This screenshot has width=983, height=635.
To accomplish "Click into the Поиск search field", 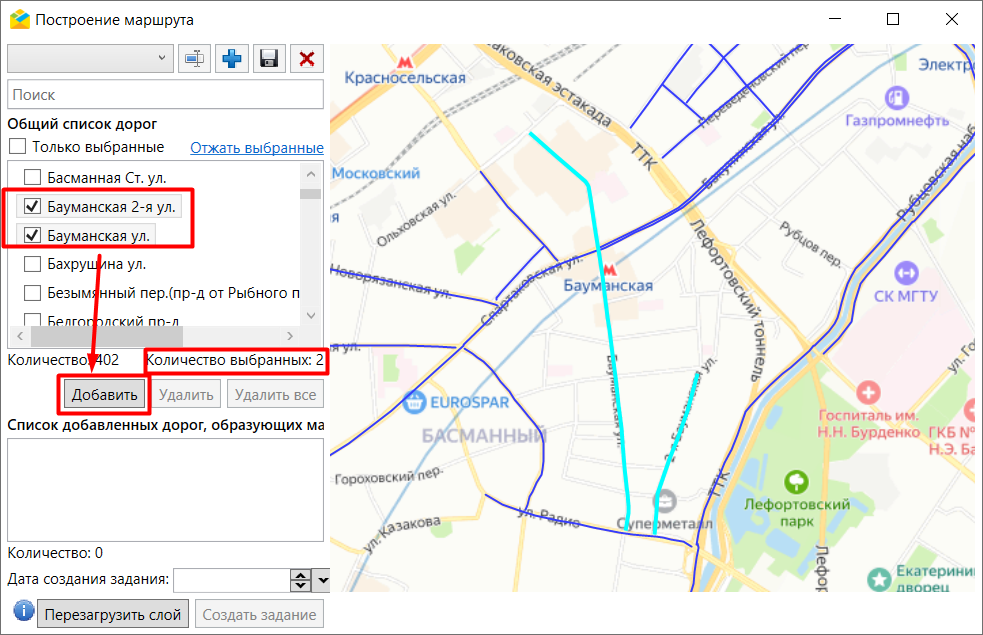I will [165, 94].
